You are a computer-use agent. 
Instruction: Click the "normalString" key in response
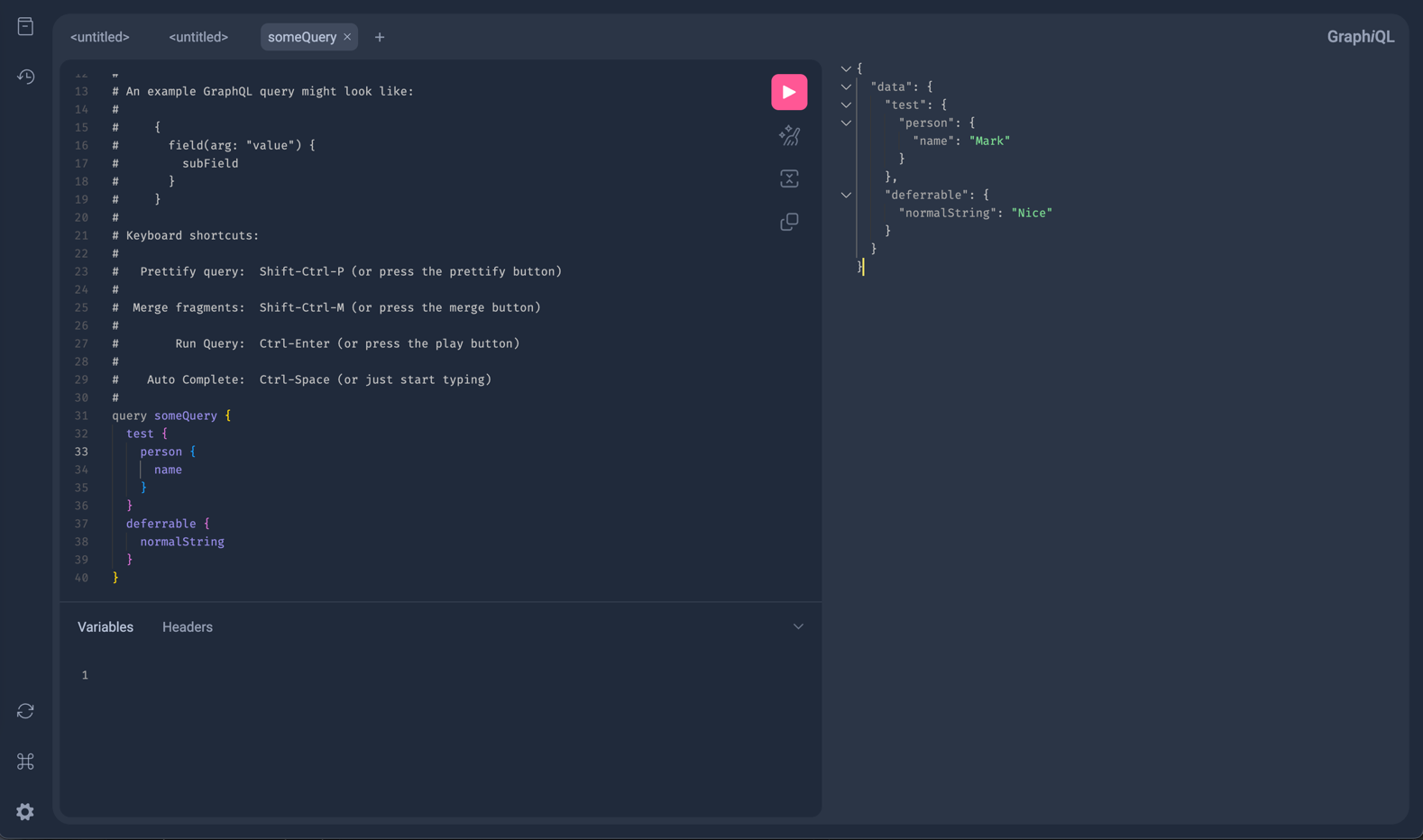(x=948, y=213)
